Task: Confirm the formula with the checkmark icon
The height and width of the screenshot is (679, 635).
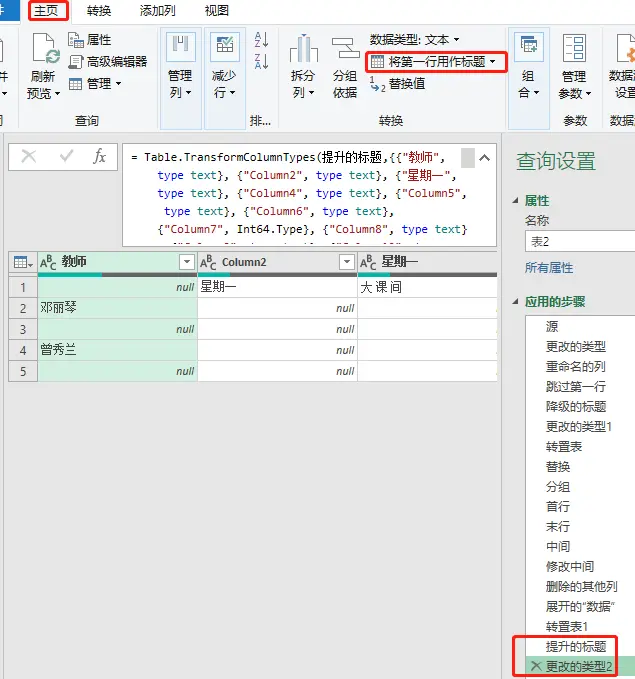Action: [66, 156]
